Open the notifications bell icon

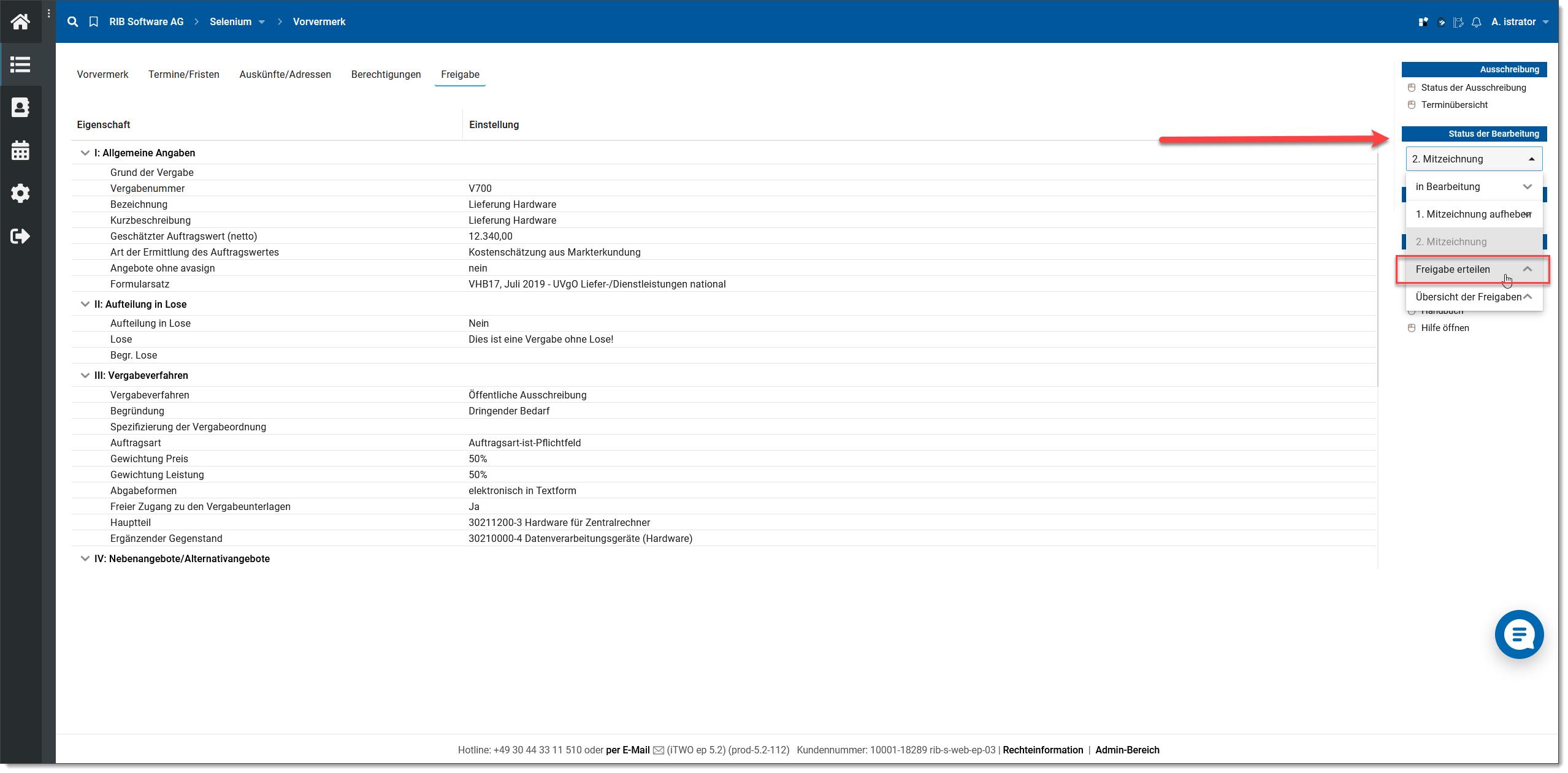(1476, 22)
